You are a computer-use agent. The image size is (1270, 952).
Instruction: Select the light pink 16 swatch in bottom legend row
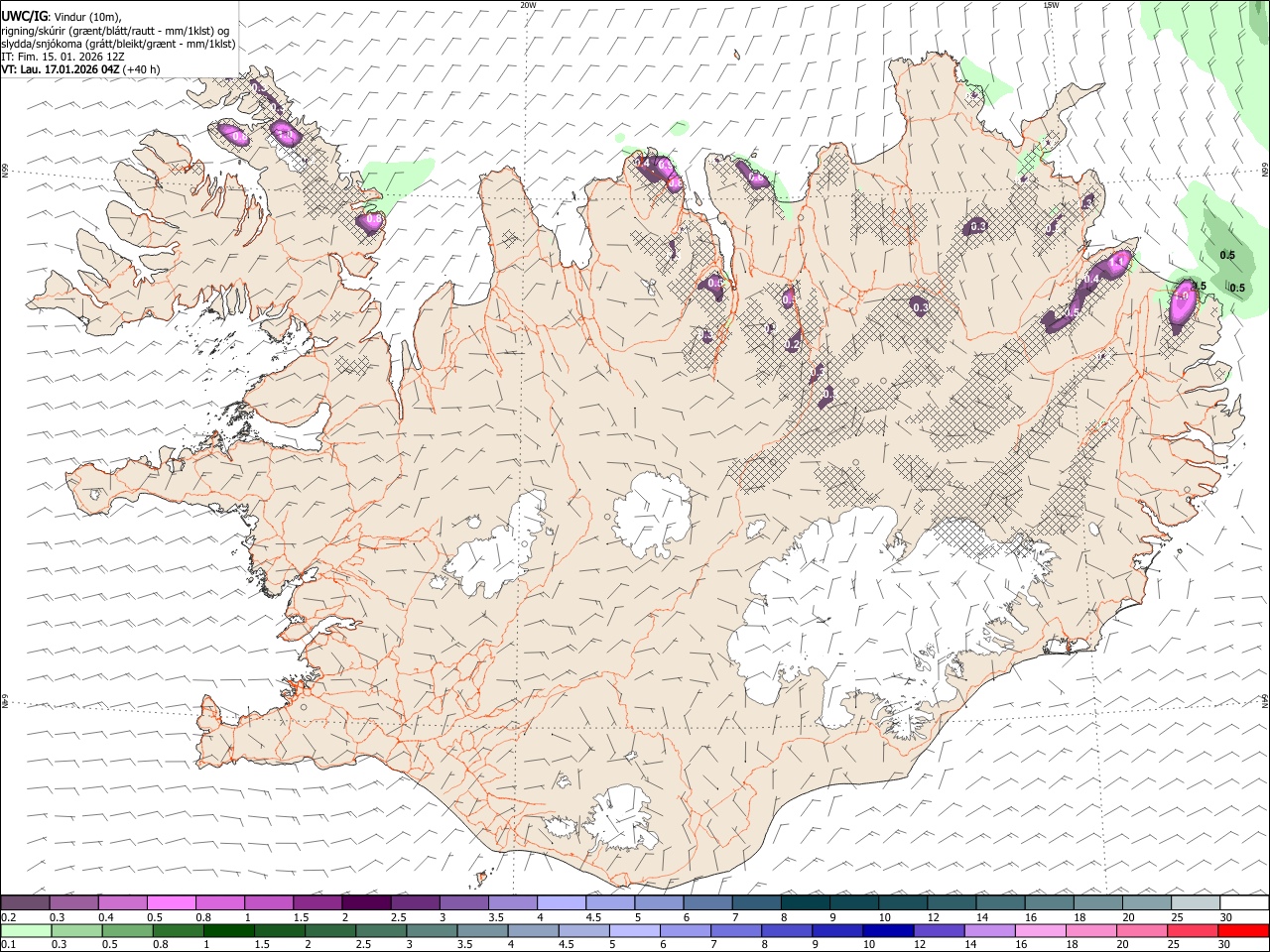(x=1040, y=931)
